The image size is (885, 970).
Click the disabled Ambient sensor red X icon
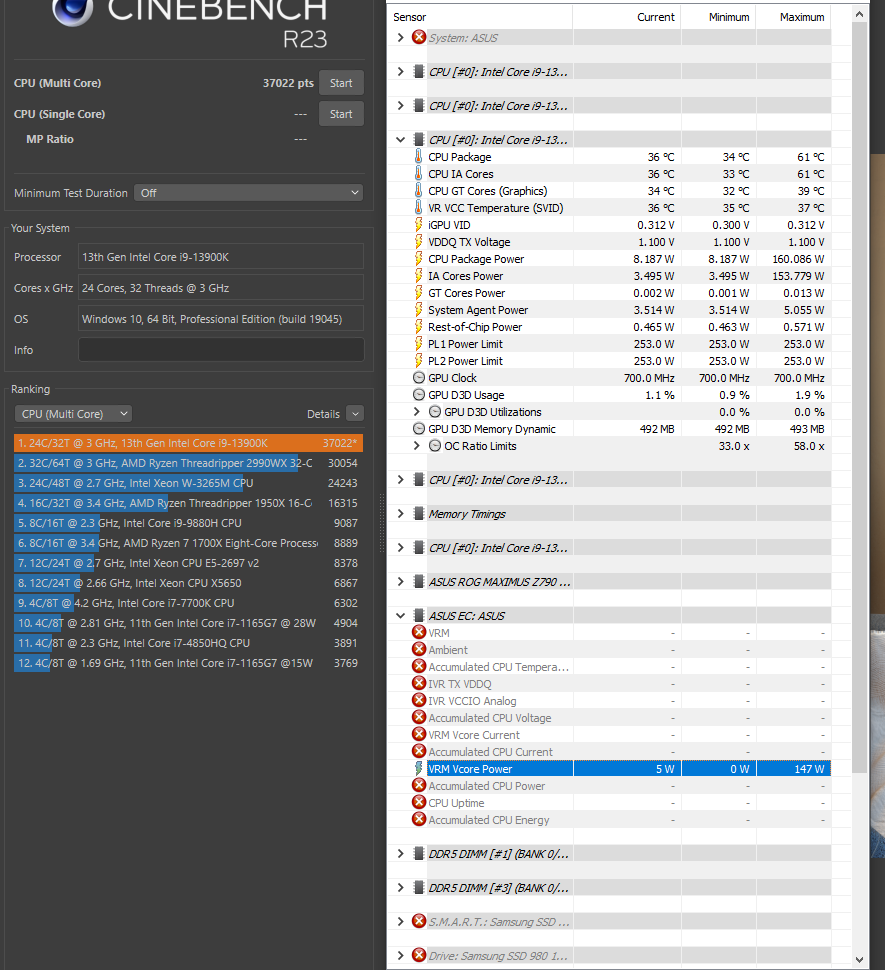(419, 649)
